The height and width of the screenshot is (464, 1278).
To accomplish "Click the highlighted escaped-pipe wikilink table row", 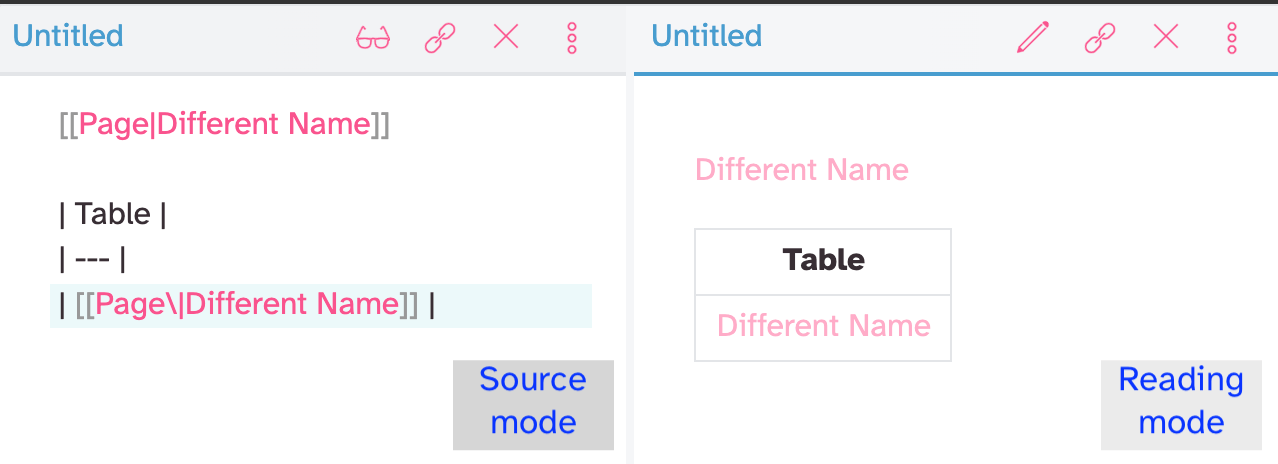I will 321,305.
